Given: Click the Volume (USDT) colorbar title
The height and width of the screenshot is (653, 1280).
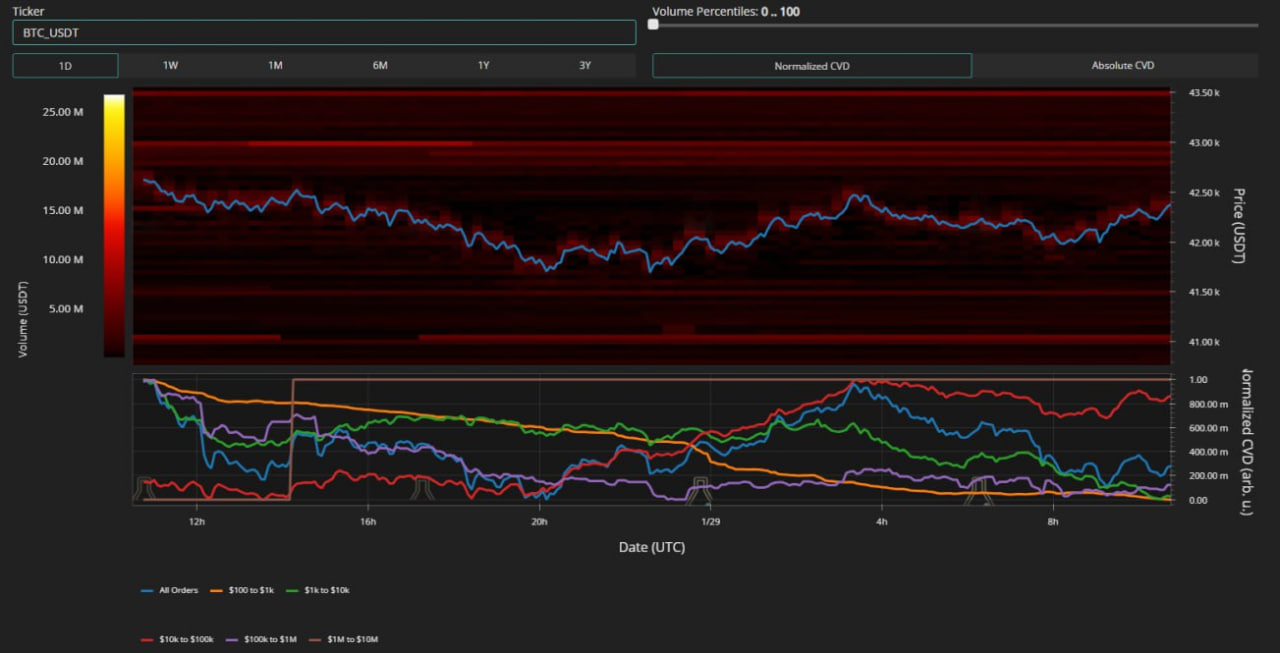Looking at the screenshot, I should 23,318.
